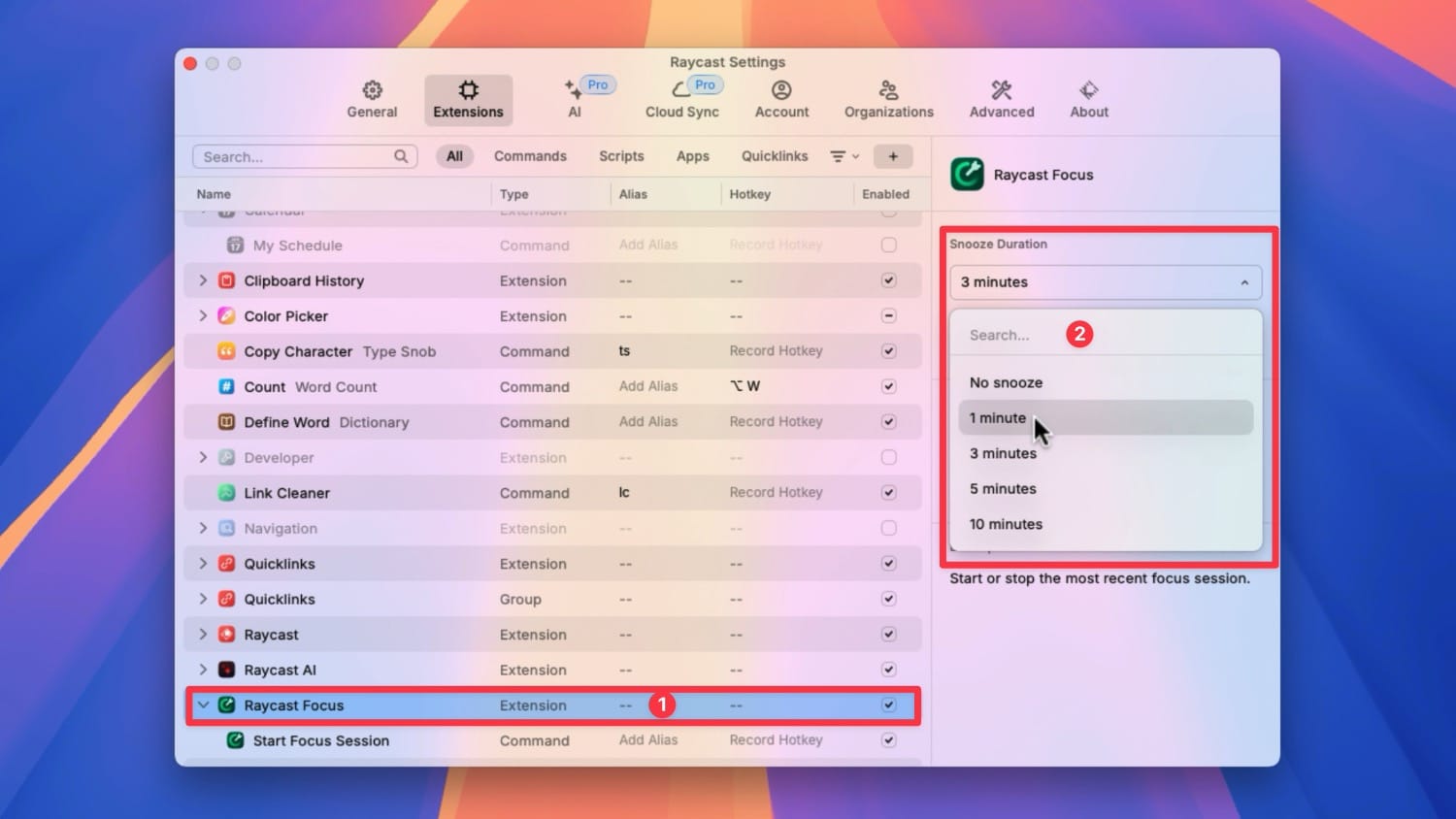Click the Navigation extension icon

point(226,529)
